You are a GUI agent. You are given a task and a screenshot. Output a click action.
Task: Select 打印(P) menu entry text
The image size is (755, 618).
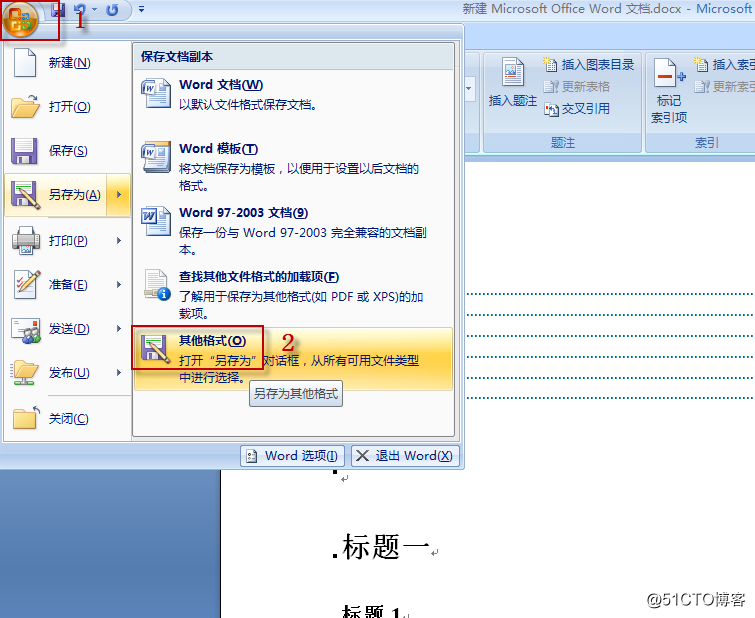[68, 240]
